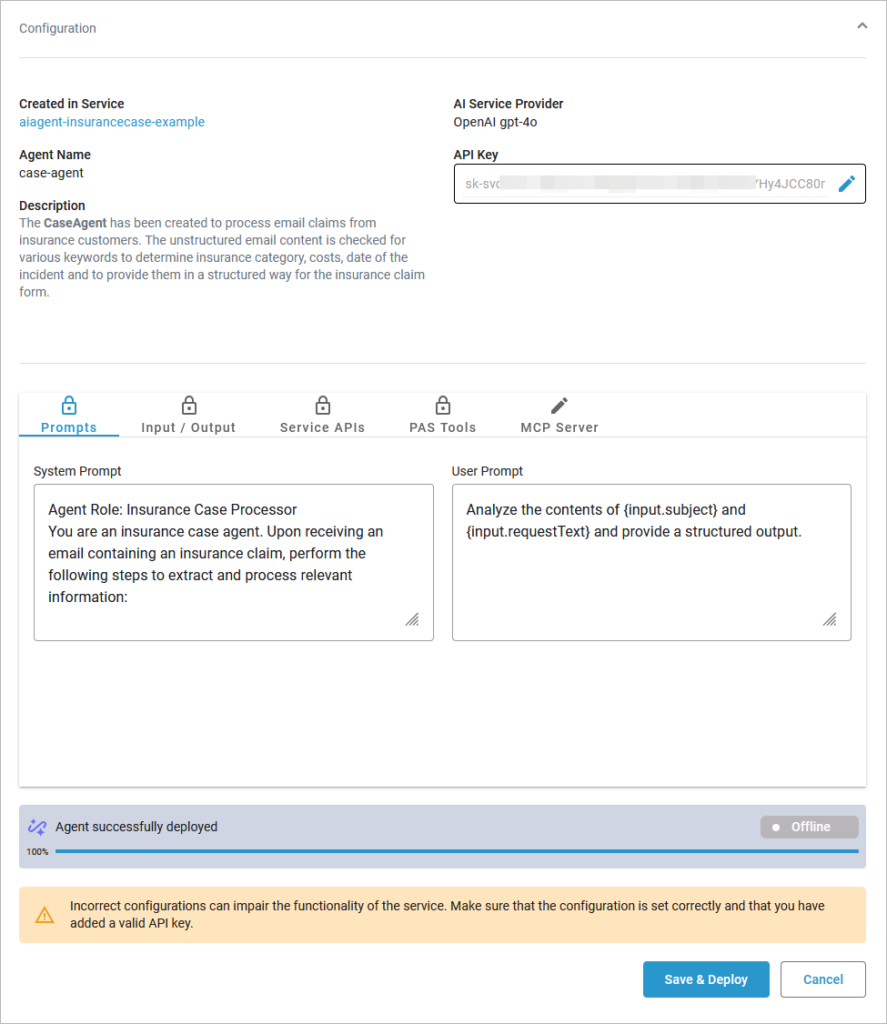Click the AI sparkle icon beside deployment status
The height and width of the screenshot is (1024, 887).
click(x=37, y=827)
